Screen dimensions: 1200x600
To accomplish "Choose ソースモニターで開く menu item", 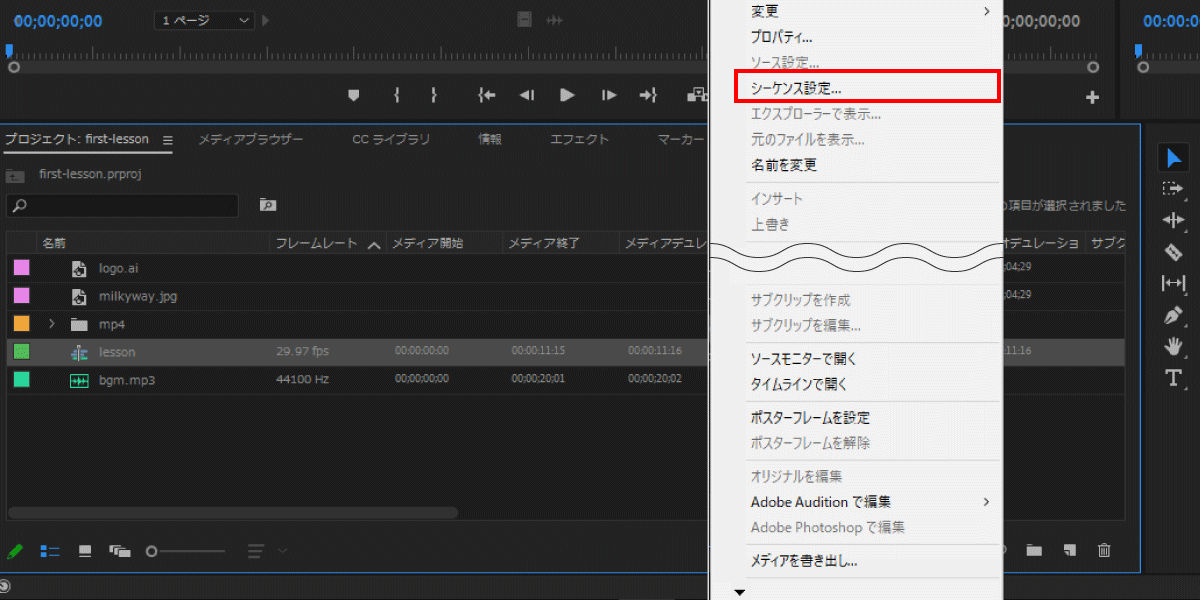I will pos(804,359).
